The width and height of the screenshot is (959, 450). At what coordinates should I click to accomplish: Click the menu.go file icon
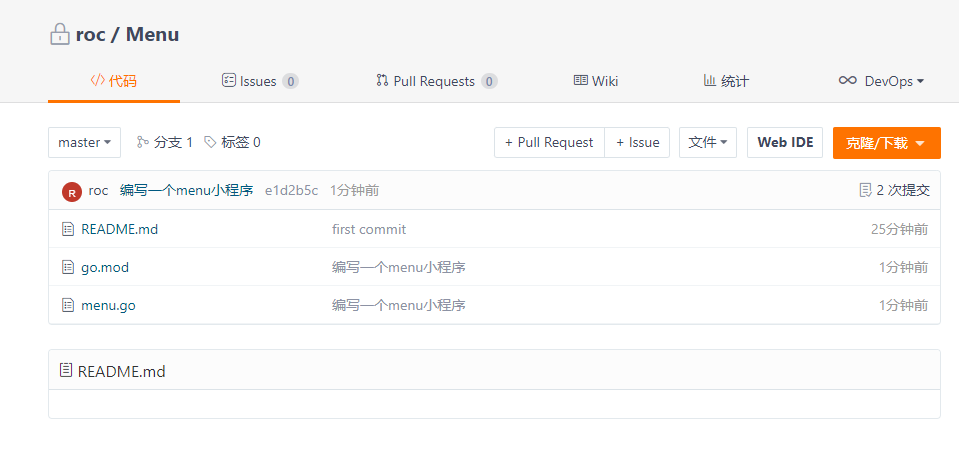point(68,305)
